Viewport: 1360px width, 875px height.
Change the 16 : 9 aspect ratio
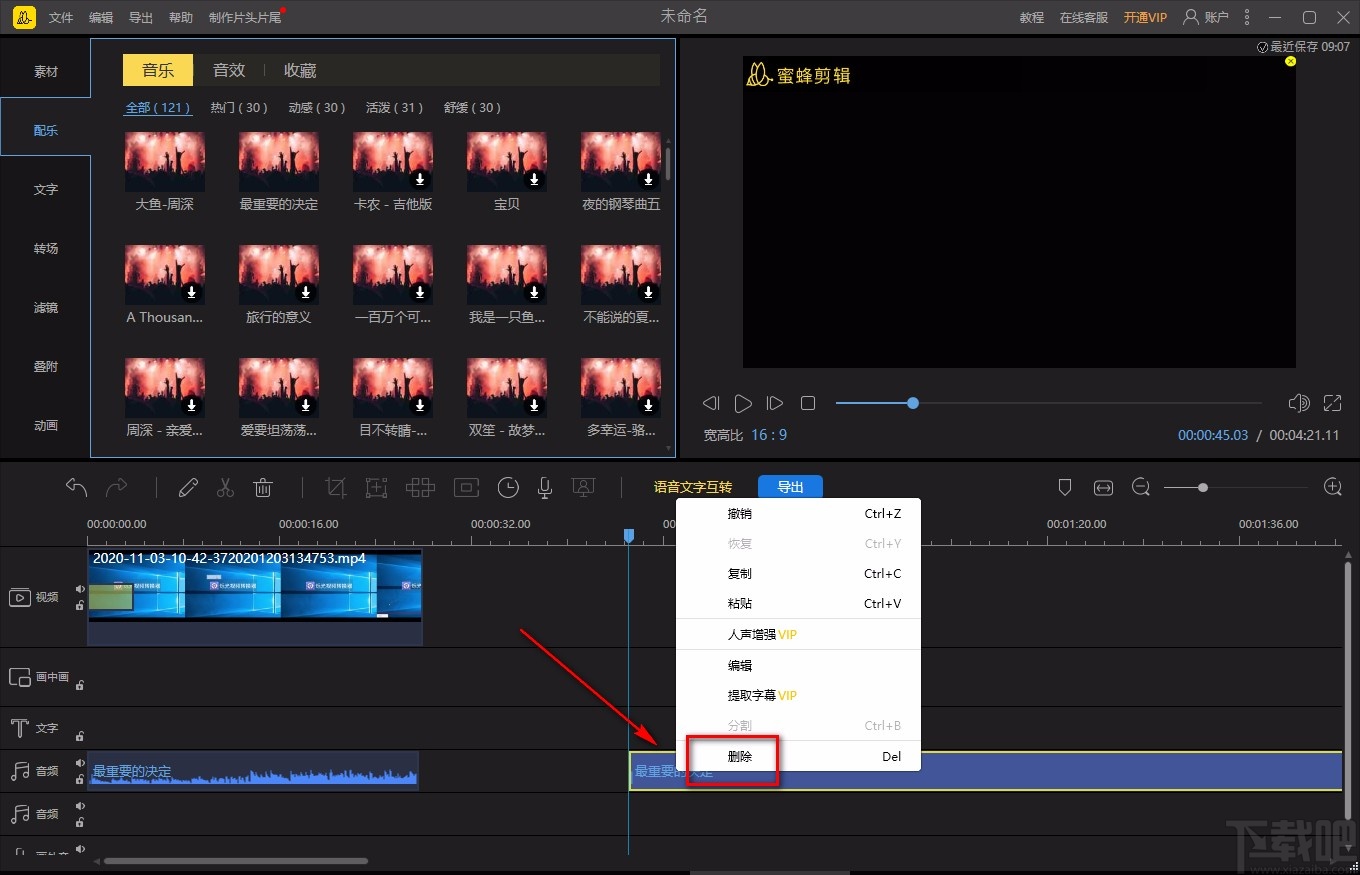[x=769, y=435]
